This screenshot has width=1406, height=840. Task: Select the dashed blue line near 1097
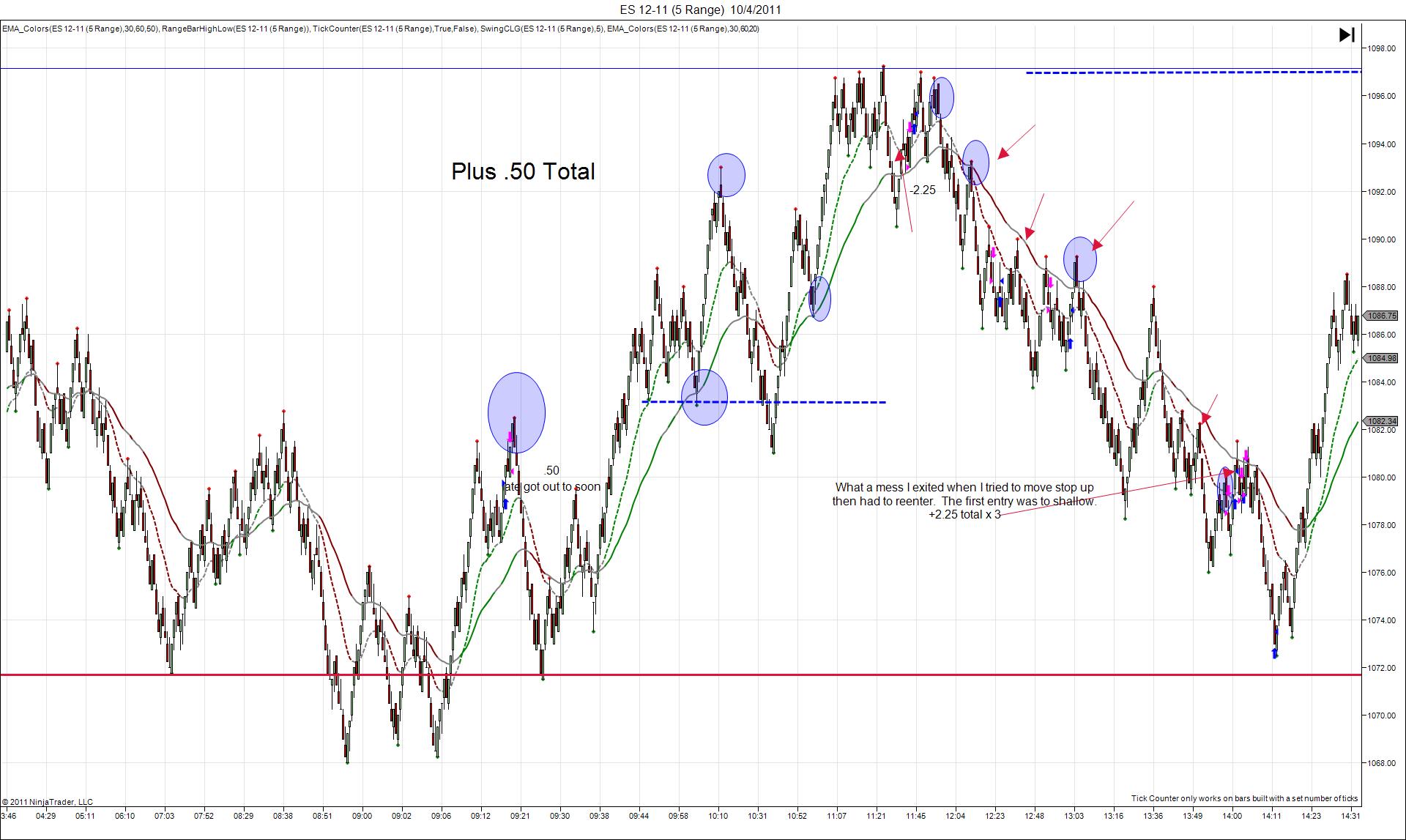(1194, 73)
